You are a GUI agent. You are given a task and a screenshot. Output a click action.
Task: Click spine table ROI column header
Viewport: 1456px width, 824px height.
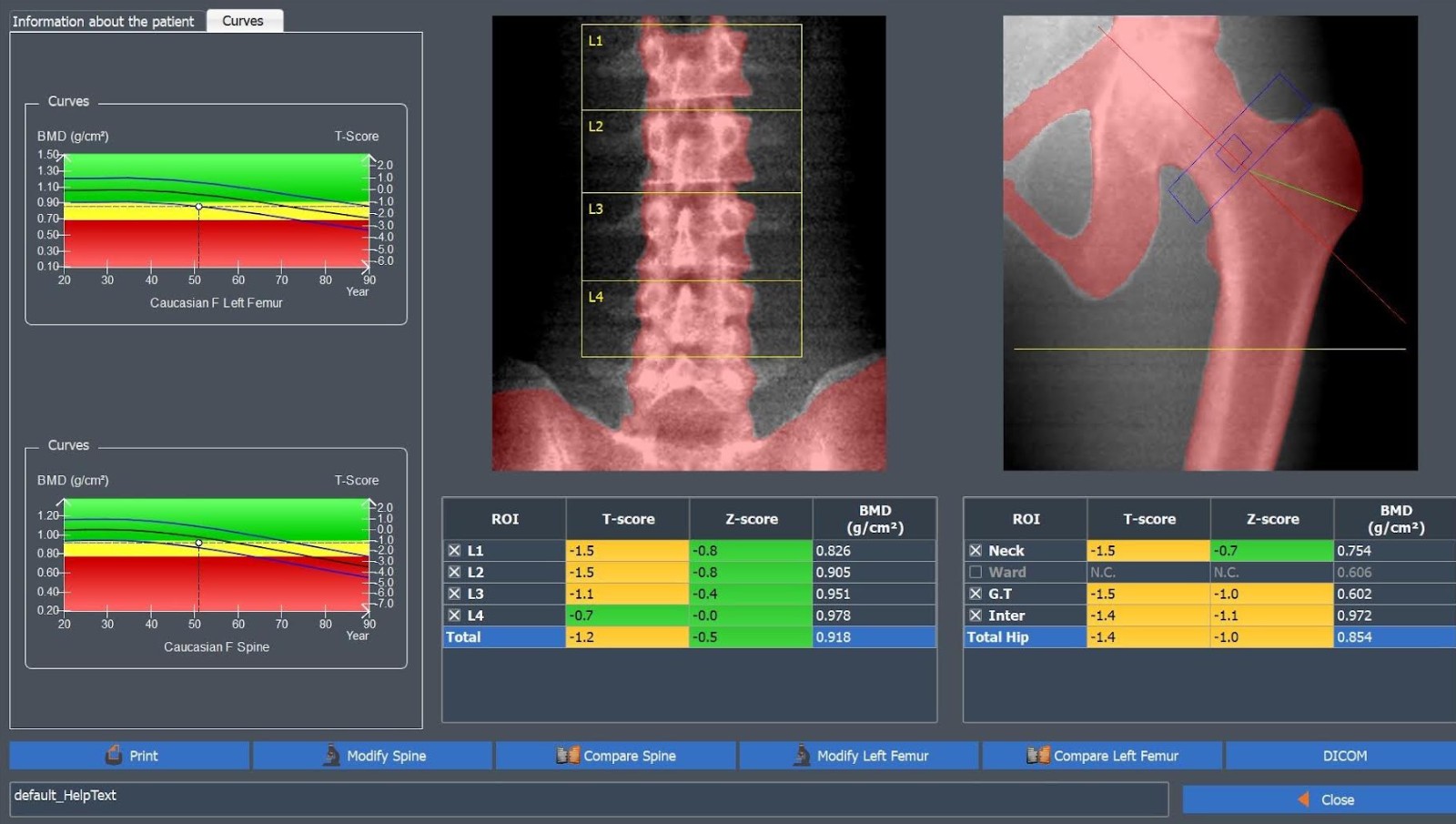point(505,519)
